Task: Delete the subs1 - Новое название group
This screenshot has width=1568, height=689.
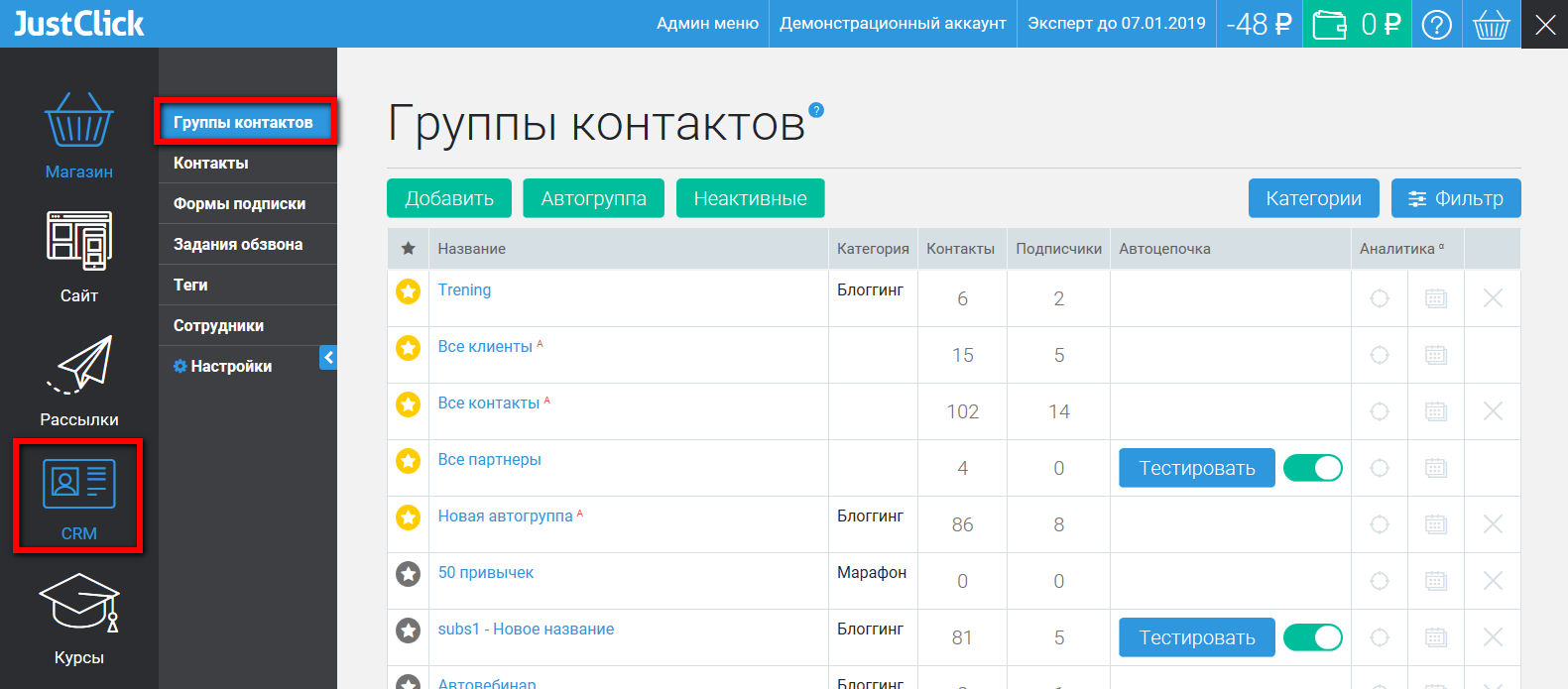Action: [1493, 637]
